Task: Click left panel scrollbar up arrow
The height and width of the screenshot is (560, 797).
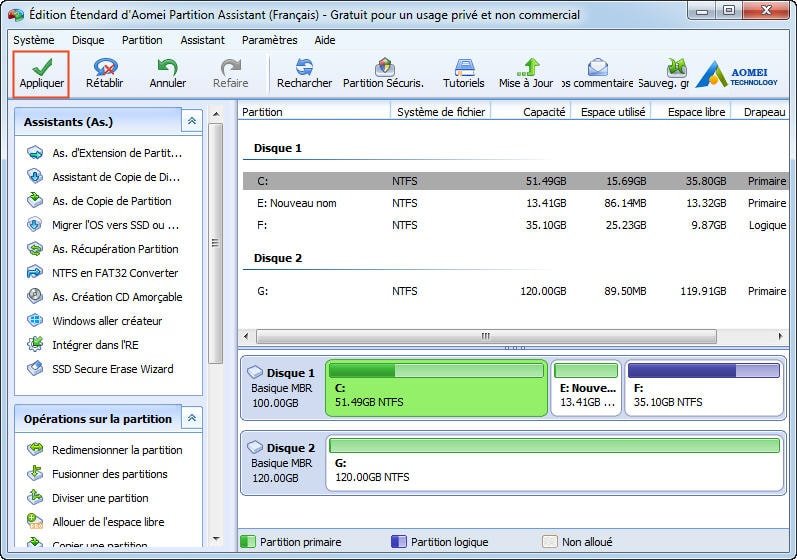Action: pyautogui.click(x=216, y=114)
